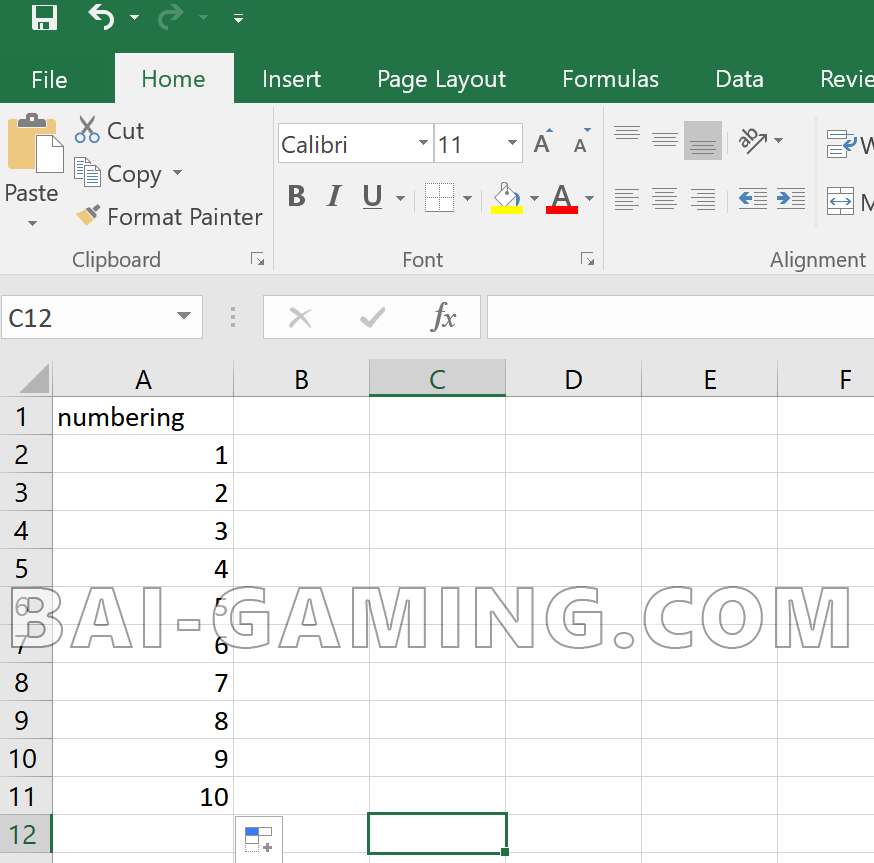Select the Format Painter brush
This screenshot has height=863, width=874.
pyautogui.click(x=88, y=216)
